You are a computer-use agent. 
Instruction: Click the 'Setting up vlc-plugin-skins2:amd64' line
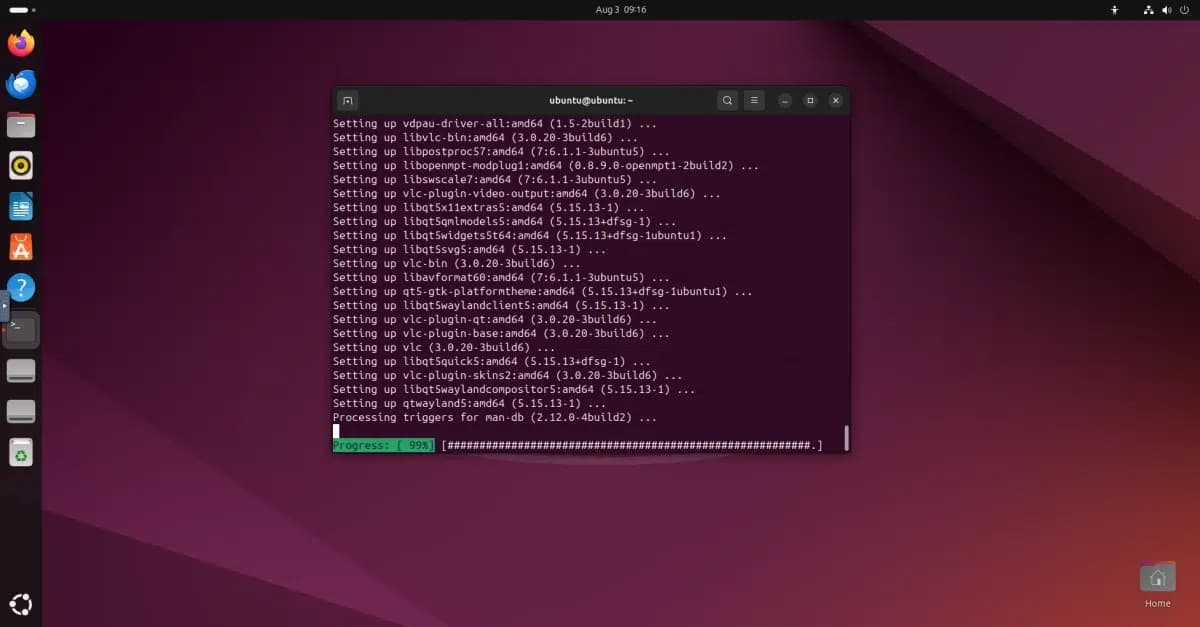pos(508,375)
